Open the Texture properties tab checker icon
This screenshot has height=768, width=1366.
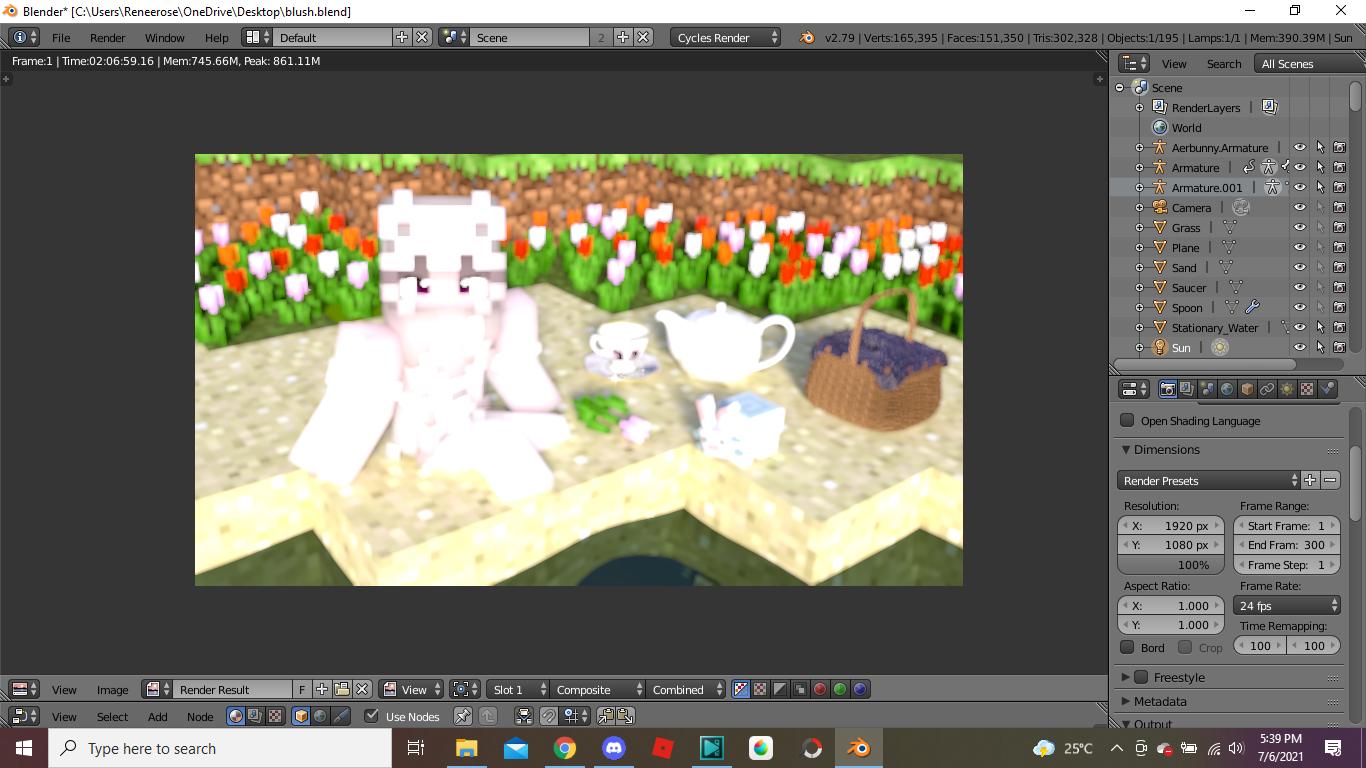pyautogui.click(x=1307, y=389)
